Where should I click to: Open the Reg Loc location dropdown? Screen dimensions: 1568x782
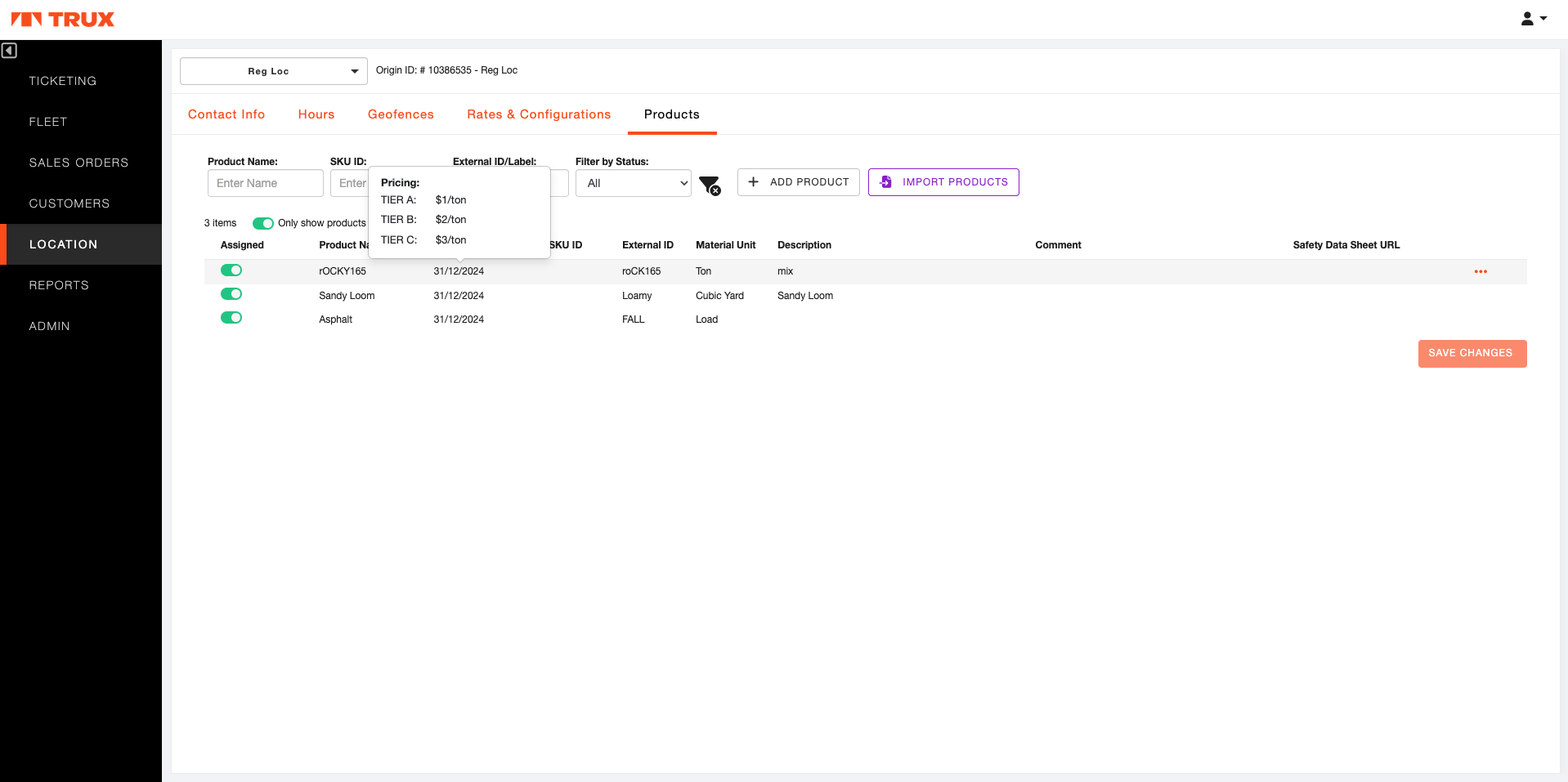274,71
